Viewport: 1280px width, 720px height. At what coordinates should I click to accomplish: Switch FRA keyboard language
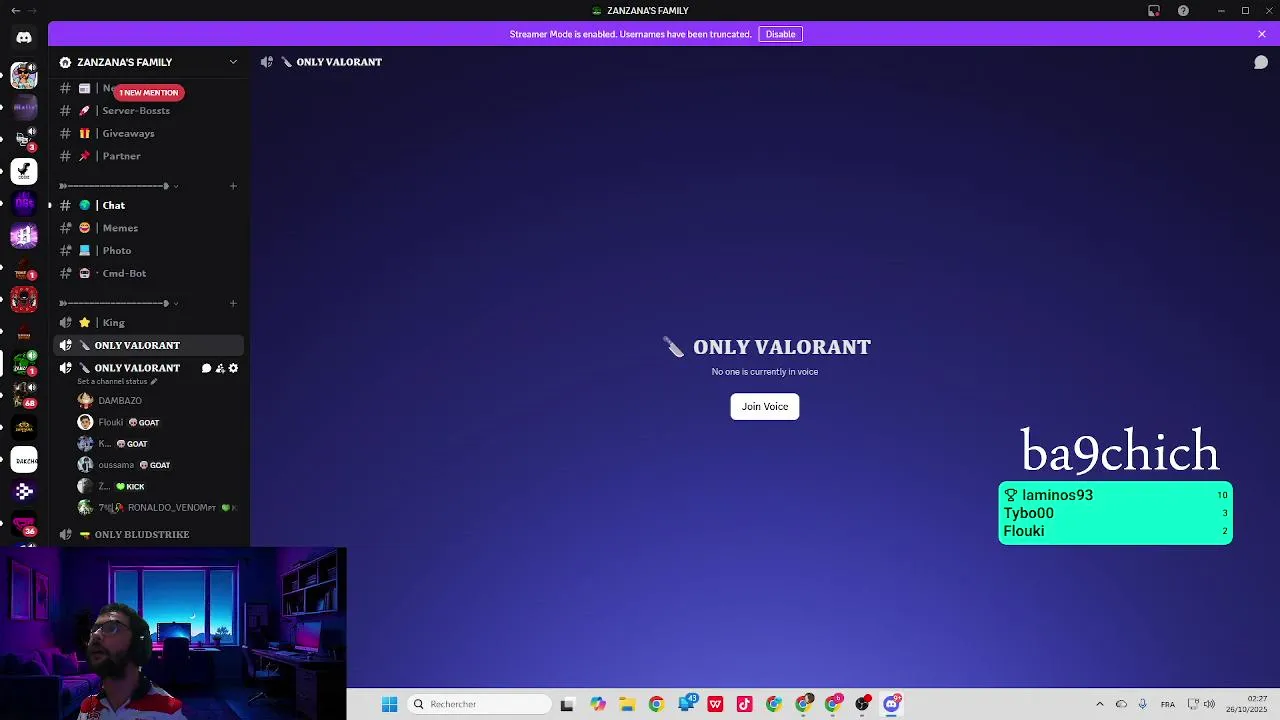(1168, 704)
